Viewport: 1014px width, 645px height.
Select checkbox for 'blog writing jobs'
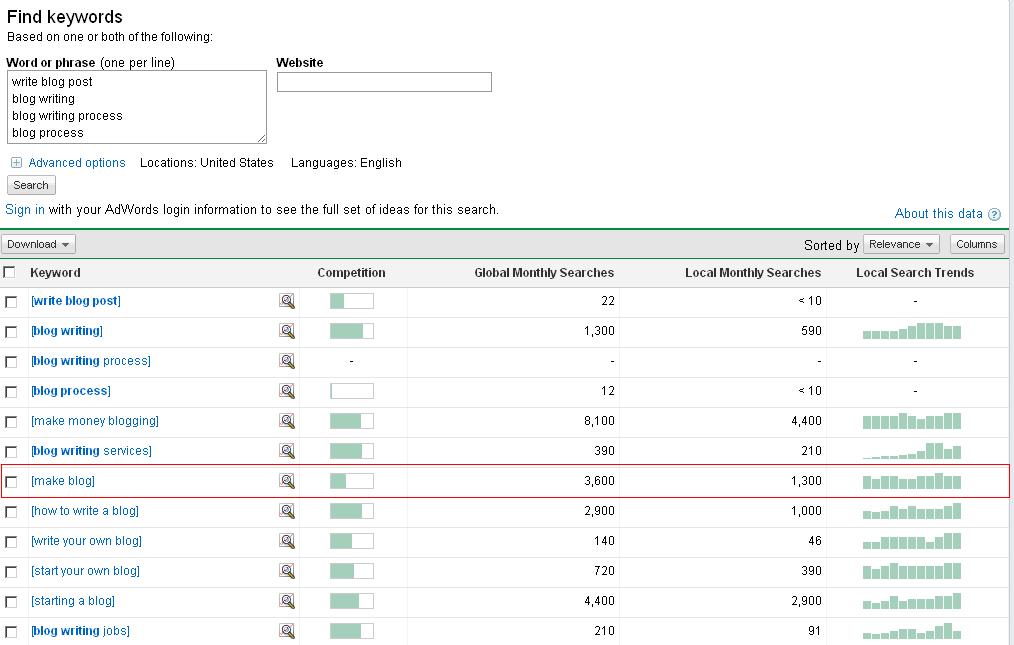11,632
